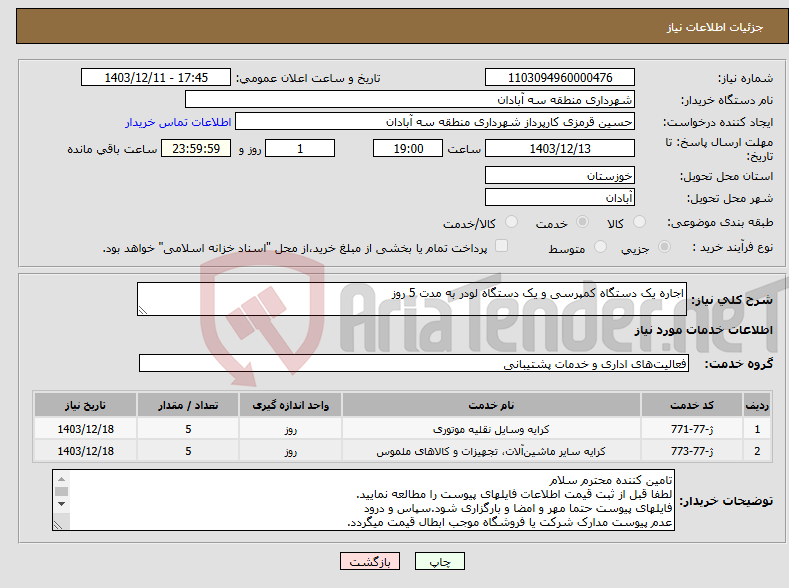Click the quantity cell in row 1
The image size is (789, 588).
click(x=188, y=429)
